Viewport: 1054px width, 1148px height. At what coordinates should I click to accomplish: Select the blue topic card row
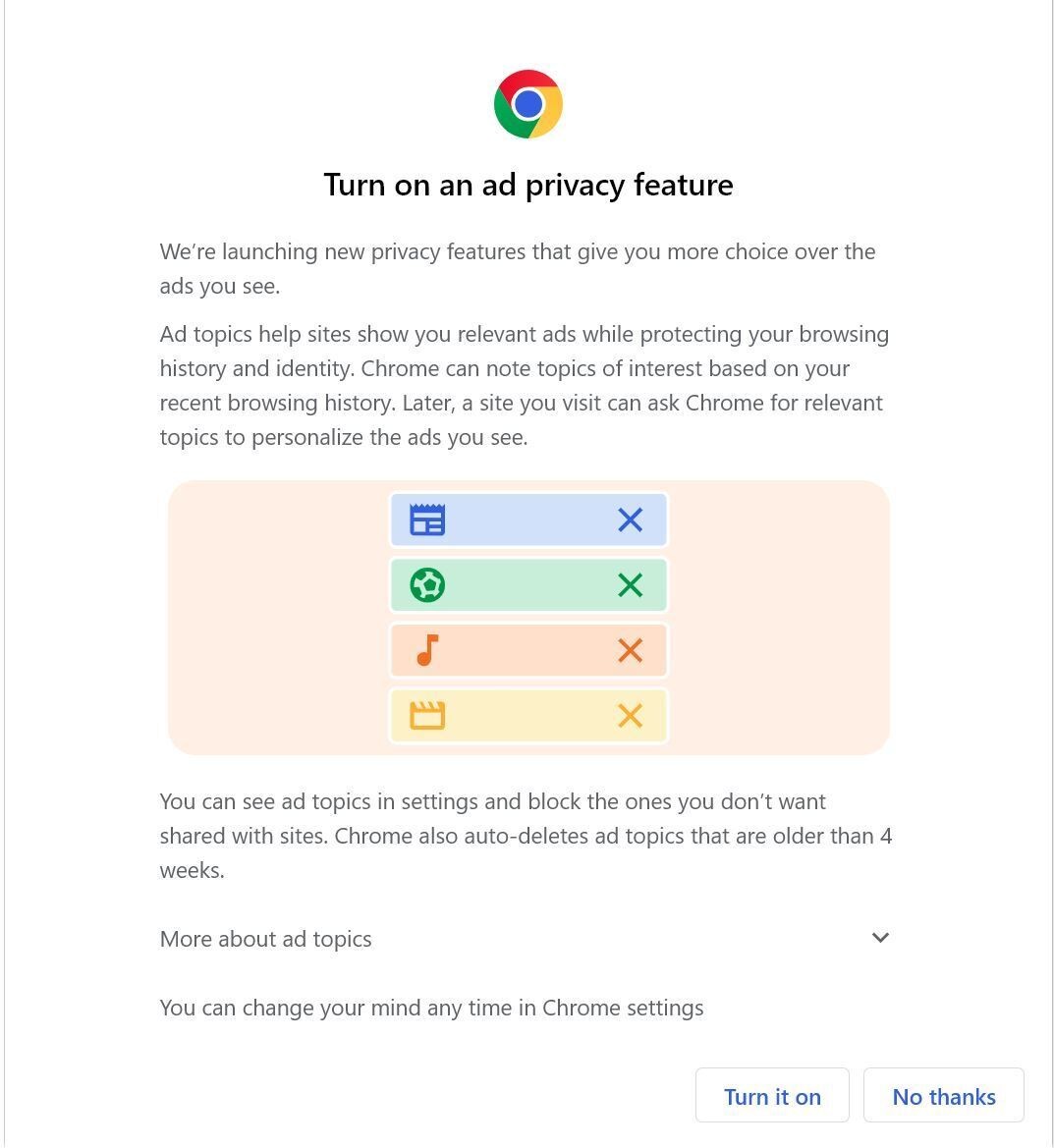528,519
